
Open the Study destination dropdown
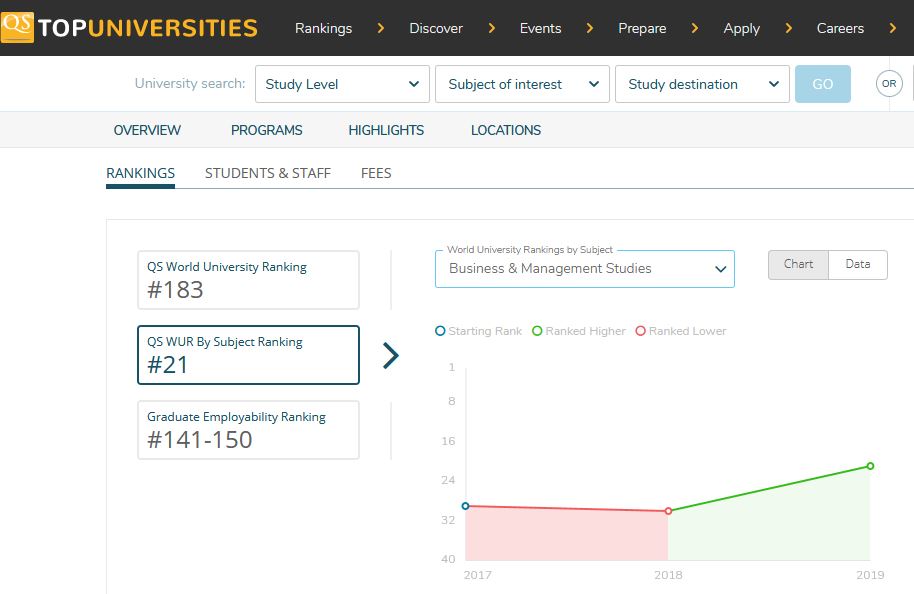702,84
